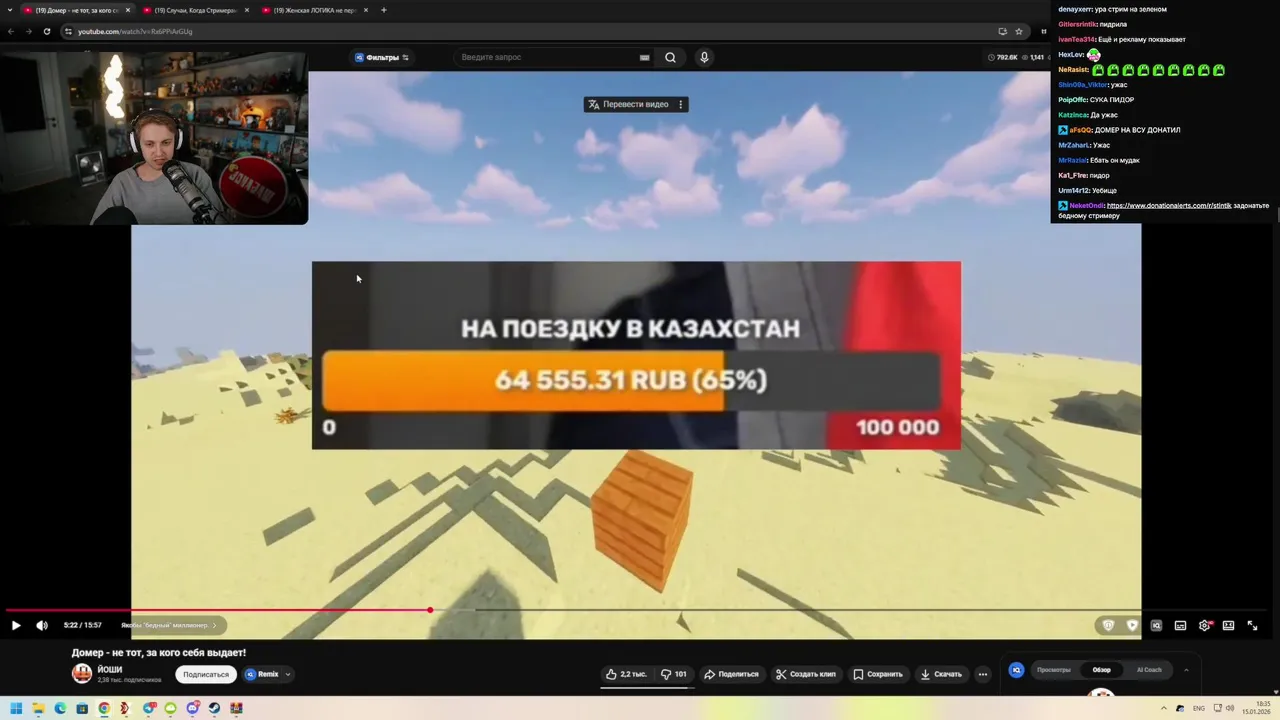This screenshot has width=1280, height=720.
Task: Reload the page with refresh icon
Action: [x=46, y=31]
